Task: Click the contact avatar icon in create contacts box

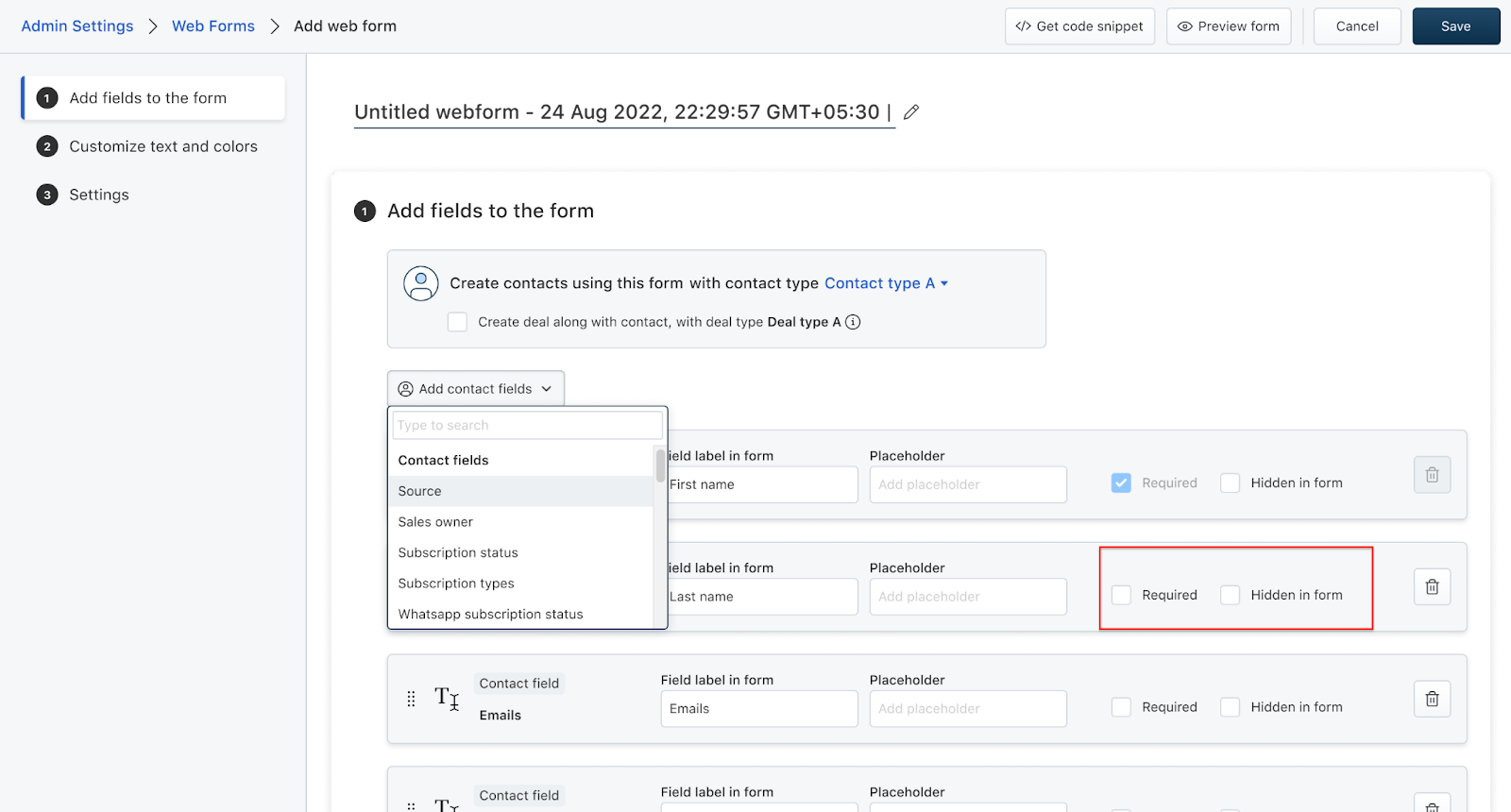Action: pos(421,283)
